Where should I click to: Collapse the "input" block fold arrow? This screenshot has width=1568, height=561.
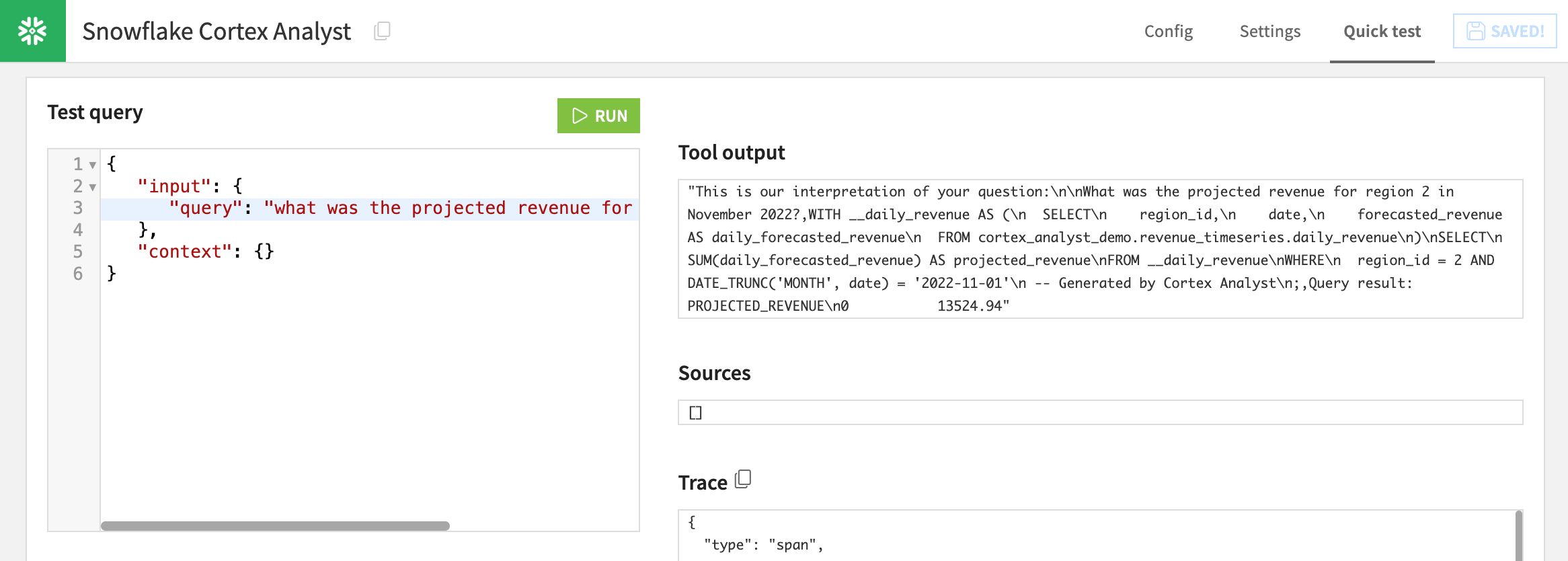[93, 187]
